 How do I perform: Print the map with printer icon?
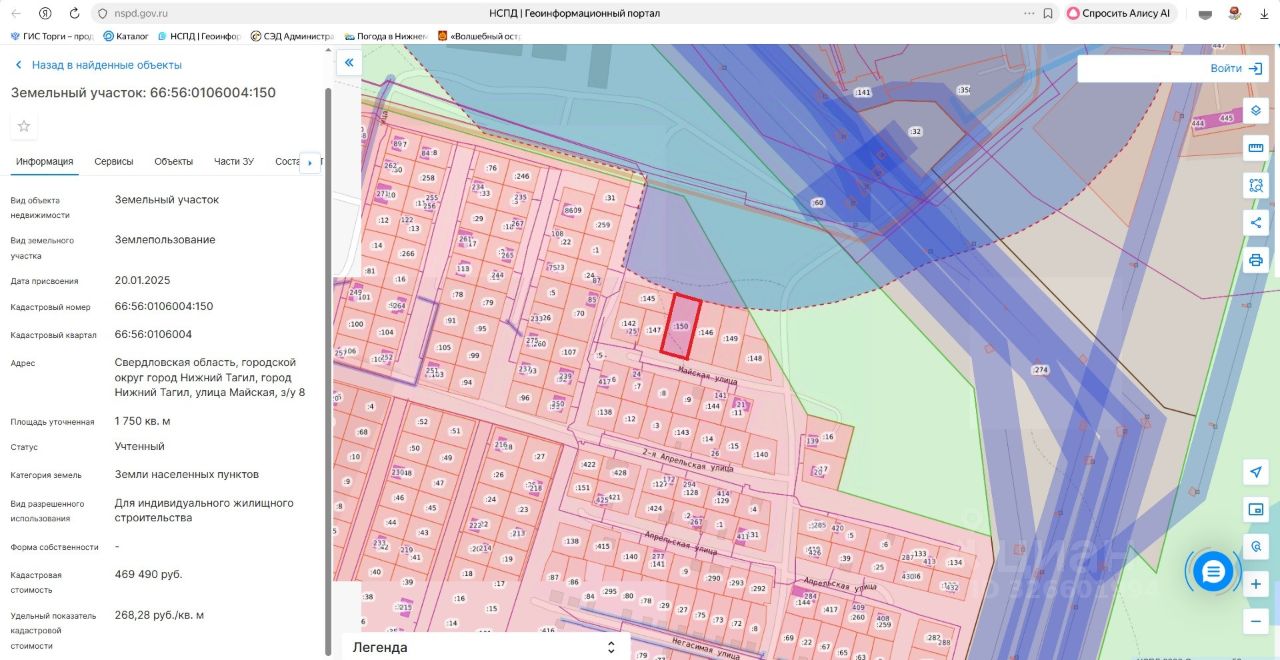1256,260
